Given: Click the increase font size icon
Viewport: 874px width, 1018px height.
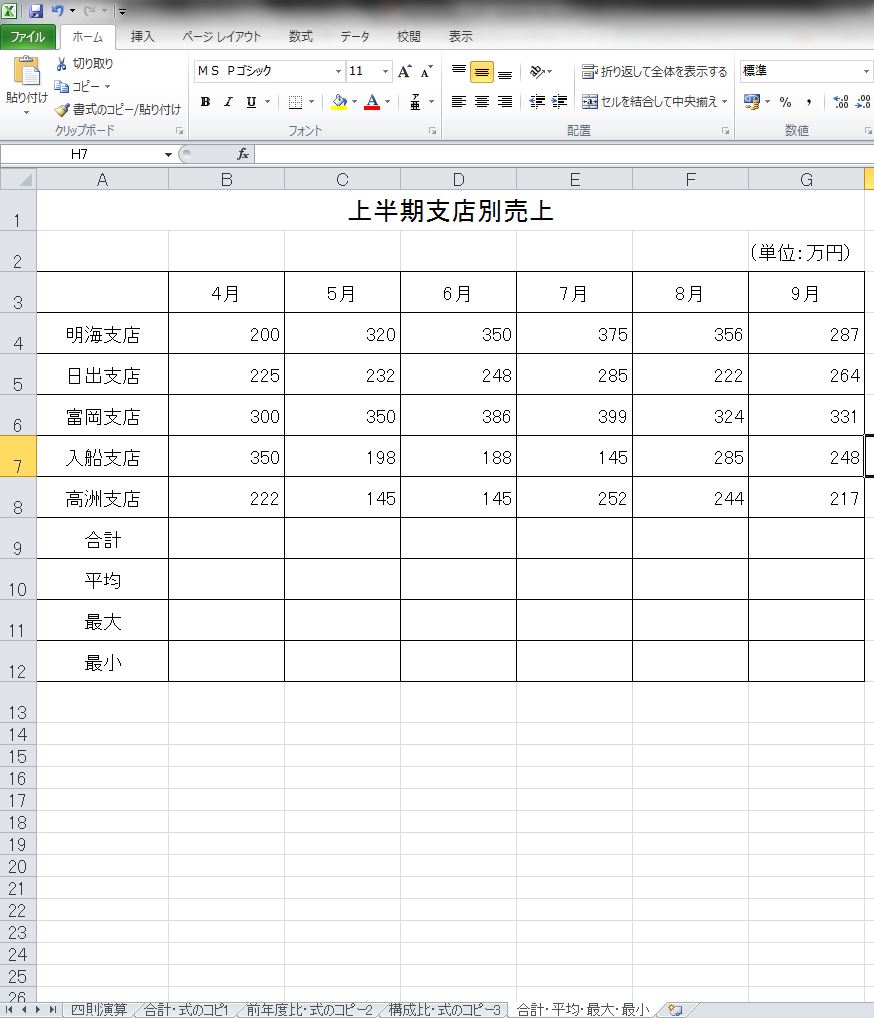Looking at the screenshot, I should click(x=404, y=72).
